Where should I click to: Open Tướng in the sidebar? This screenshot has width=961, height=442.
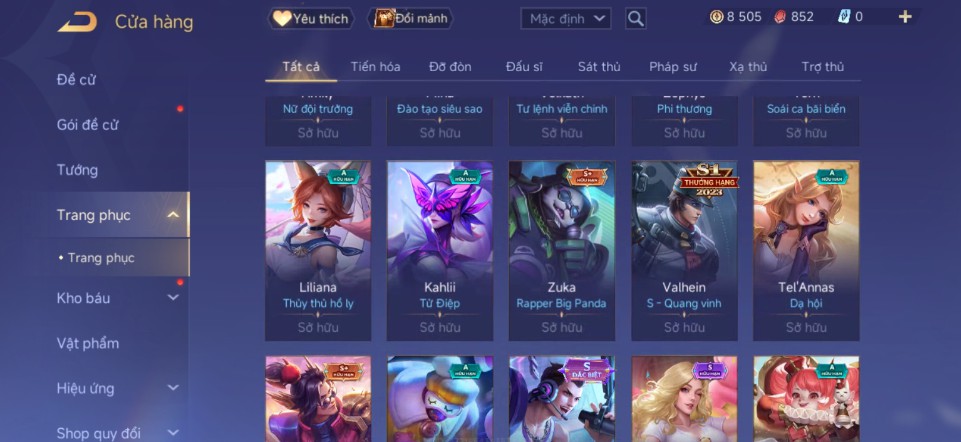click(x=77, y=170)
